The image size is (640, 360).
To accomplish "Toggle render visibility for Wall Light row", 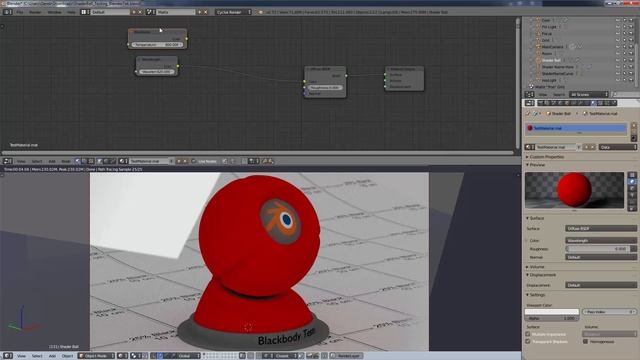I will 631,80.
